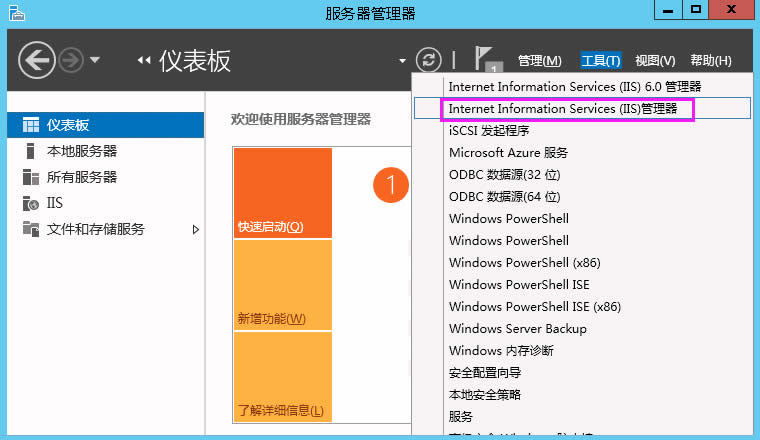Click the 仪表板 grid icon in sidebar

31,125
